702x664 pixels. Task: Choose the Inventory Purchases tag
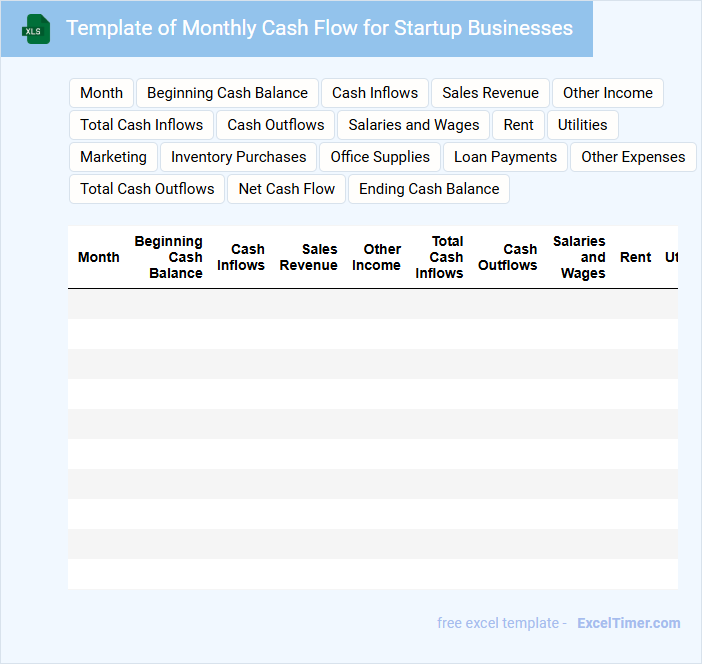238,157
